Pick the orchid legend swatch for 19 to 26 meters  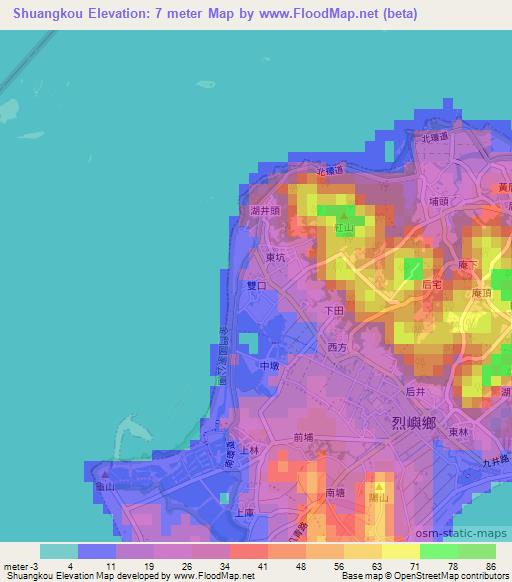(173, 551)
